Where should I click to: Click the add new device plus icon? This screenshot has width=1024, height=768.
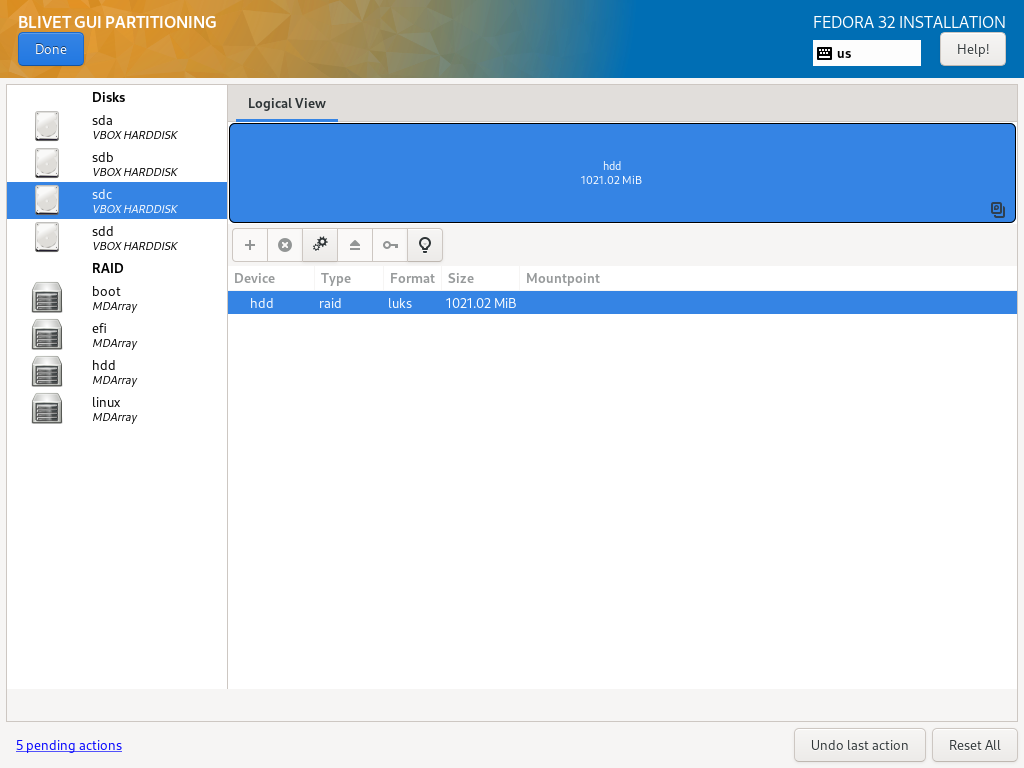(x=250, y=245)
